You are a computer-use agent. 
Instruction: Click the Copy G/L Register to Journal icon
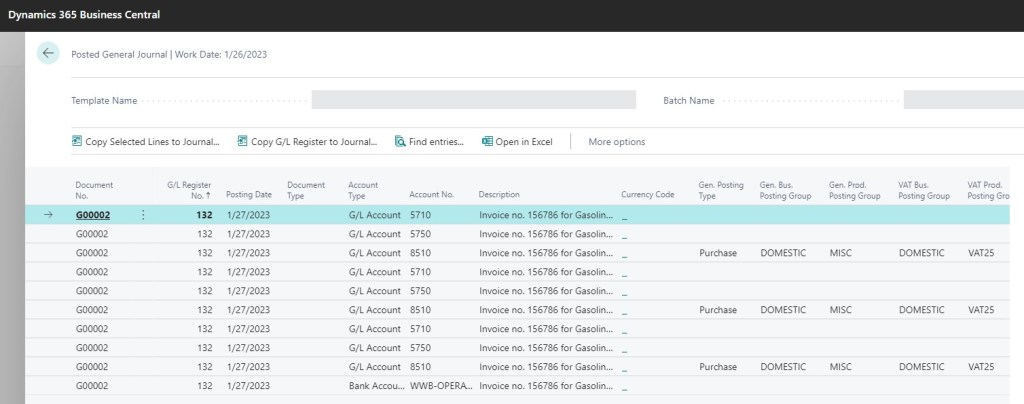coord(242,142)
